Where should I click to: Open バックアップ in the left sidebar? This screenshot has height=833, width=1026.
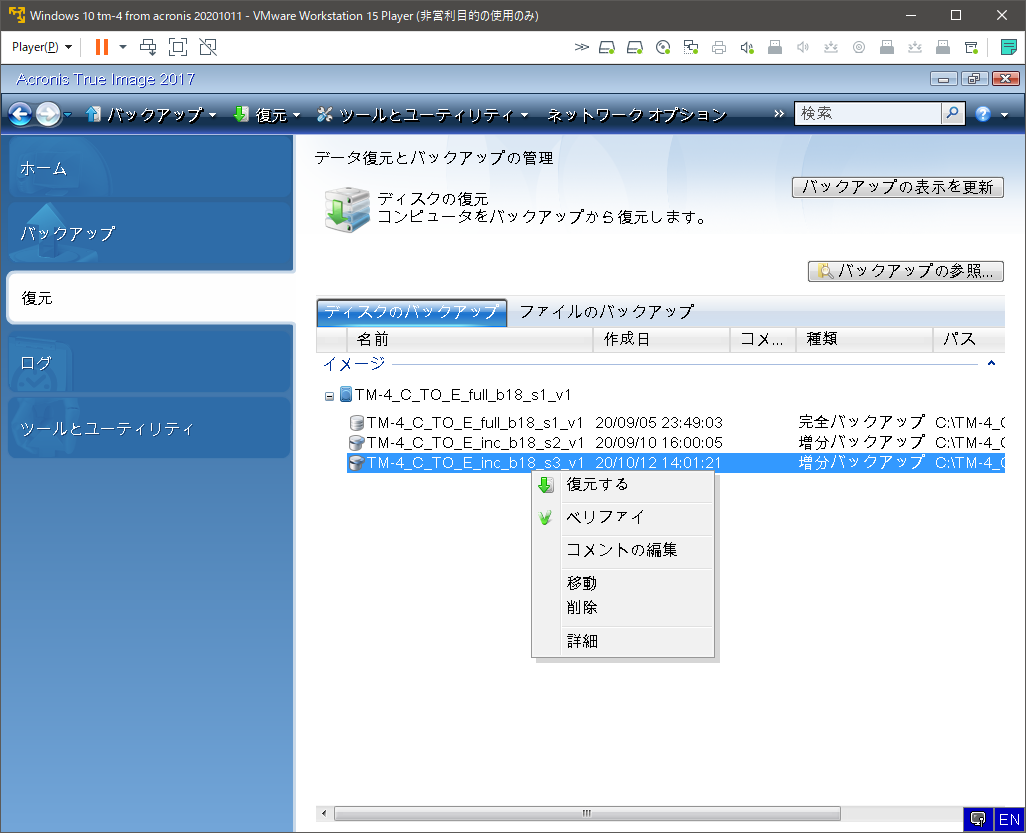(x=150, y=234)
